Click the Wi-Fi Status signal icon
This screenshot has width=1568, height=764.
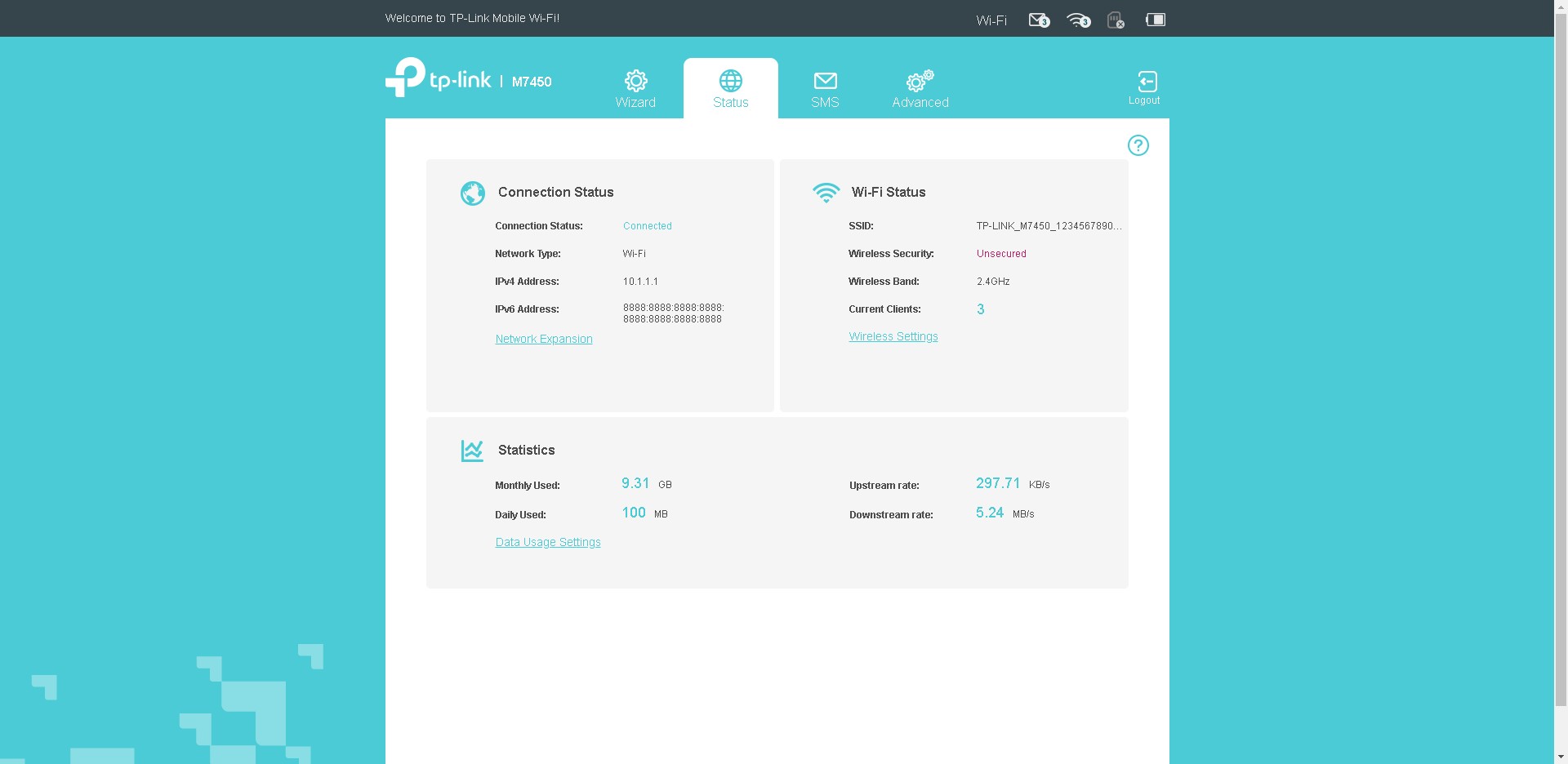click(x=826, y=193)
